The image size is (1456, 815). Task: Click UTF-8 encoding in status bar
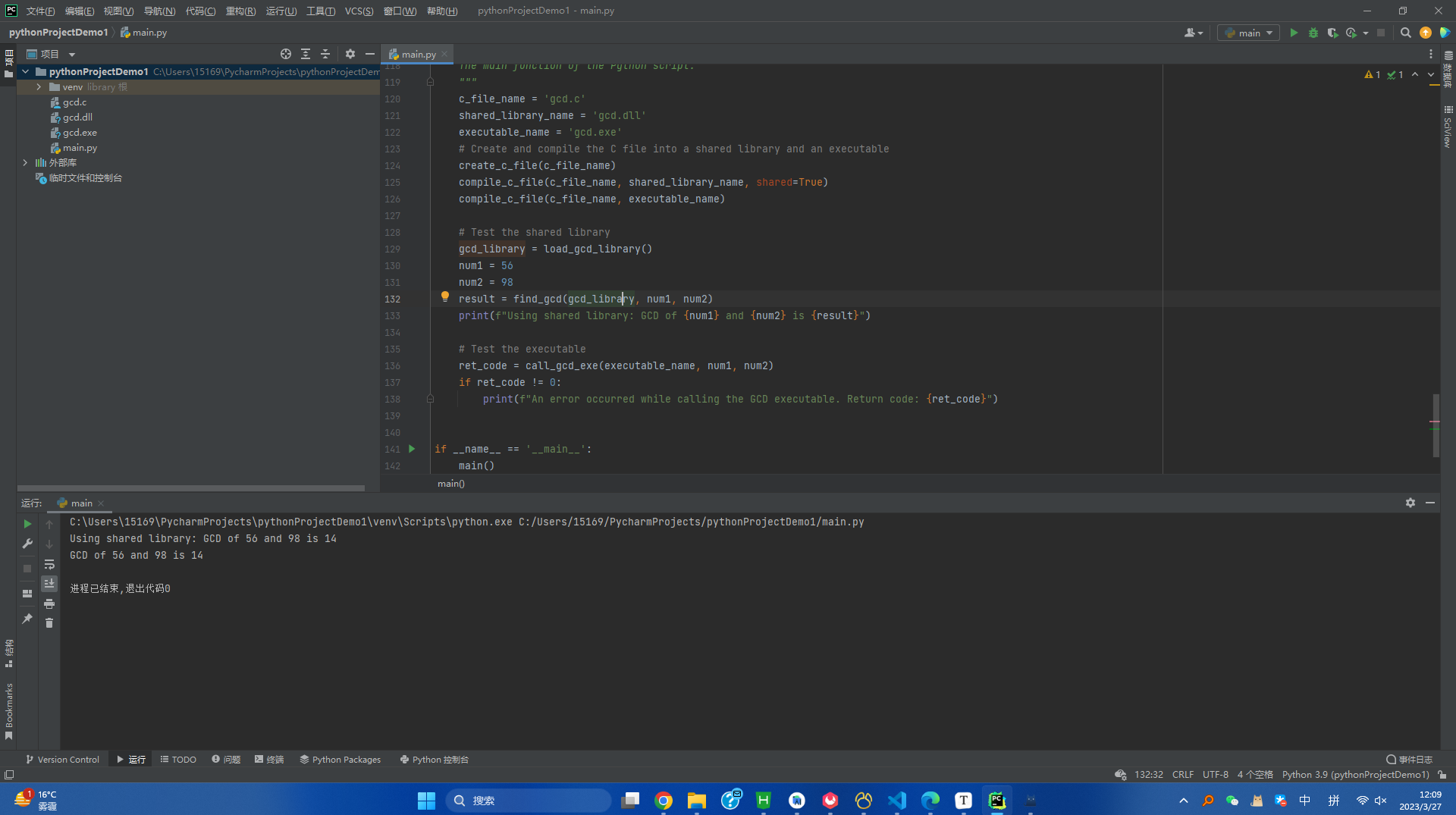point(1216,774)
